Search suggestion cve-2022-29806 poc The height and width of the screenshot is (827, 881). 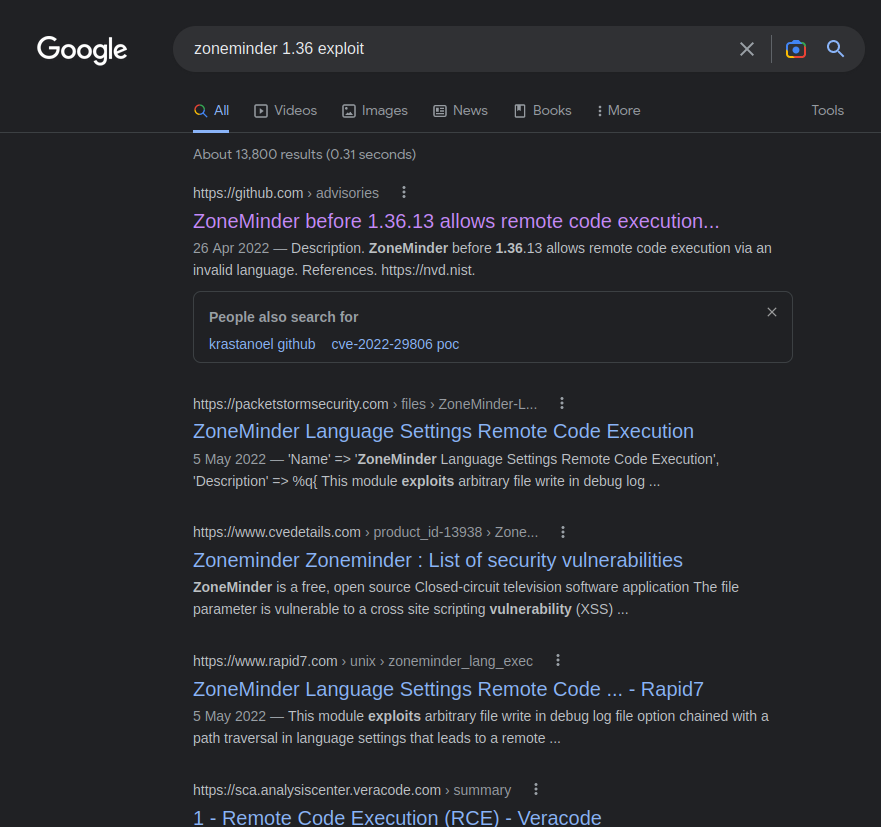pyautogui.click(x=395, y=344)
